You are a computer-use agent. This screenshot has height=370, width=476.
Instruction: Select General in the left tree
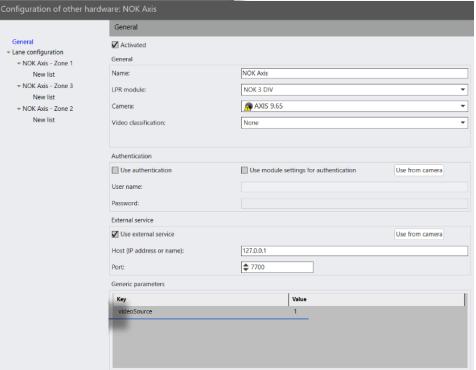(23, 42)
